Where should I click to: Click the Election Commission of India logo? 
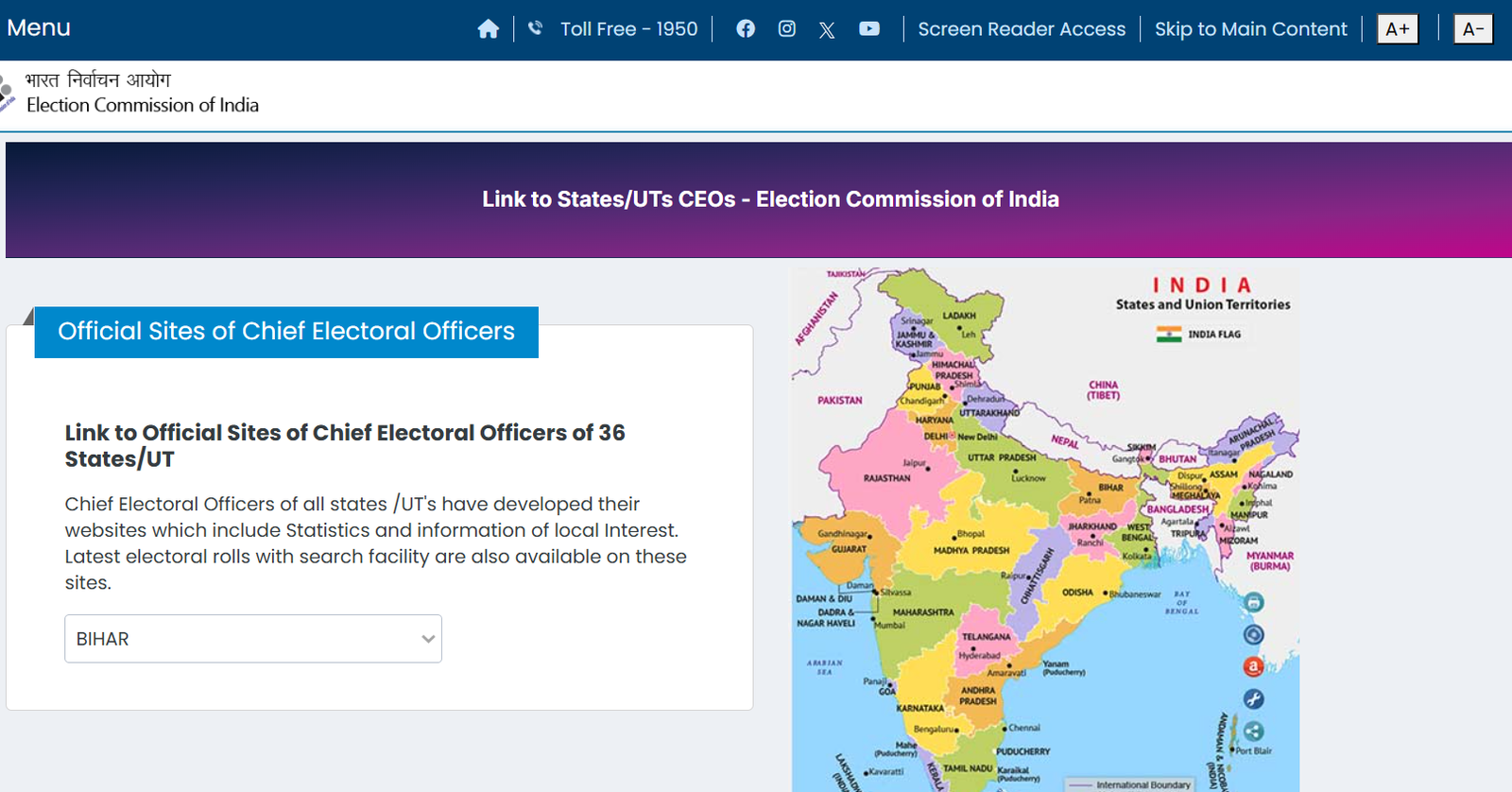coord(8,94)
